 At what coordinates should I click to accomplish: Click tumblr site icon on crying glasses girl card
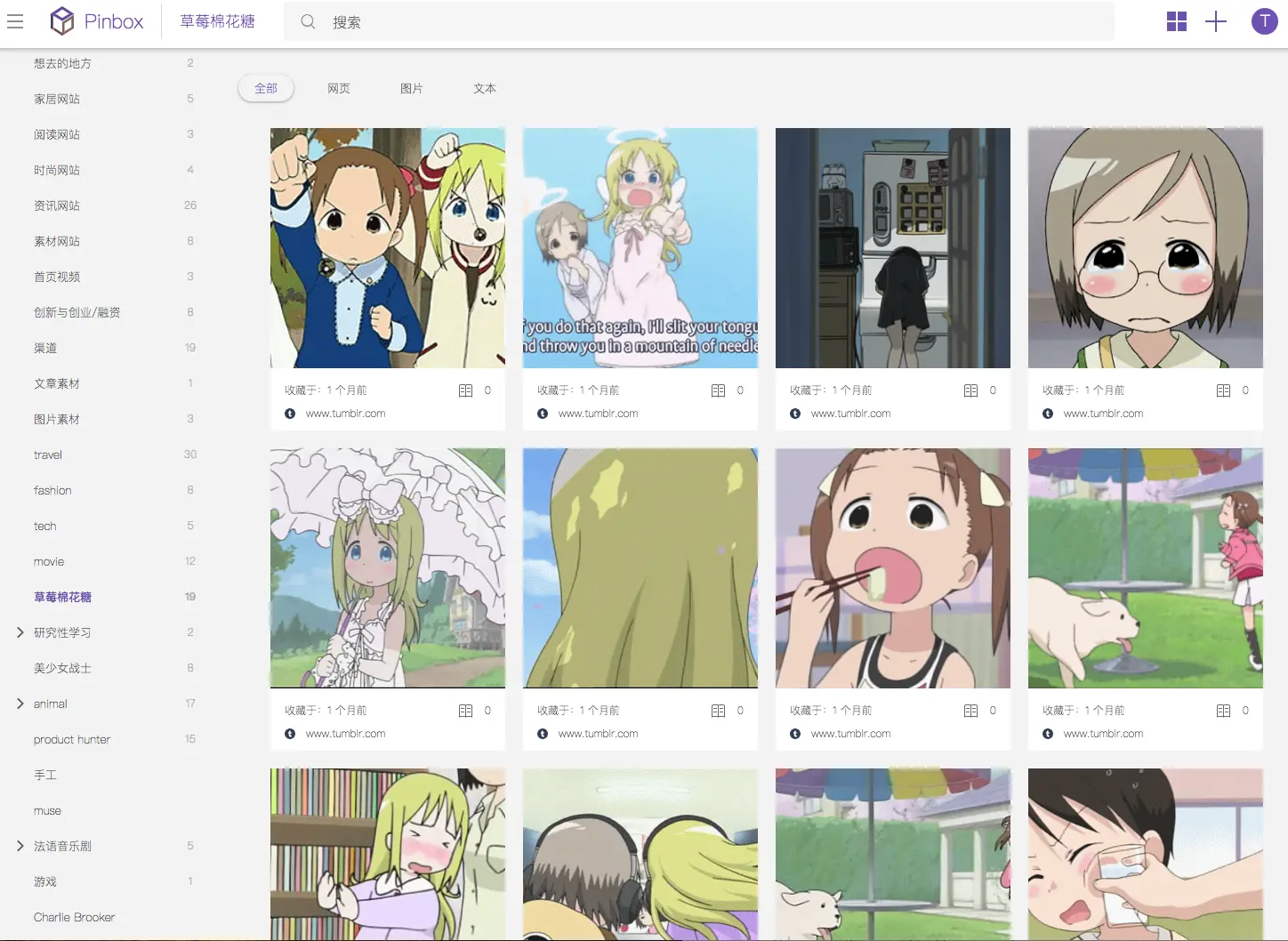pyautogui.click(x=1048, y=414)
